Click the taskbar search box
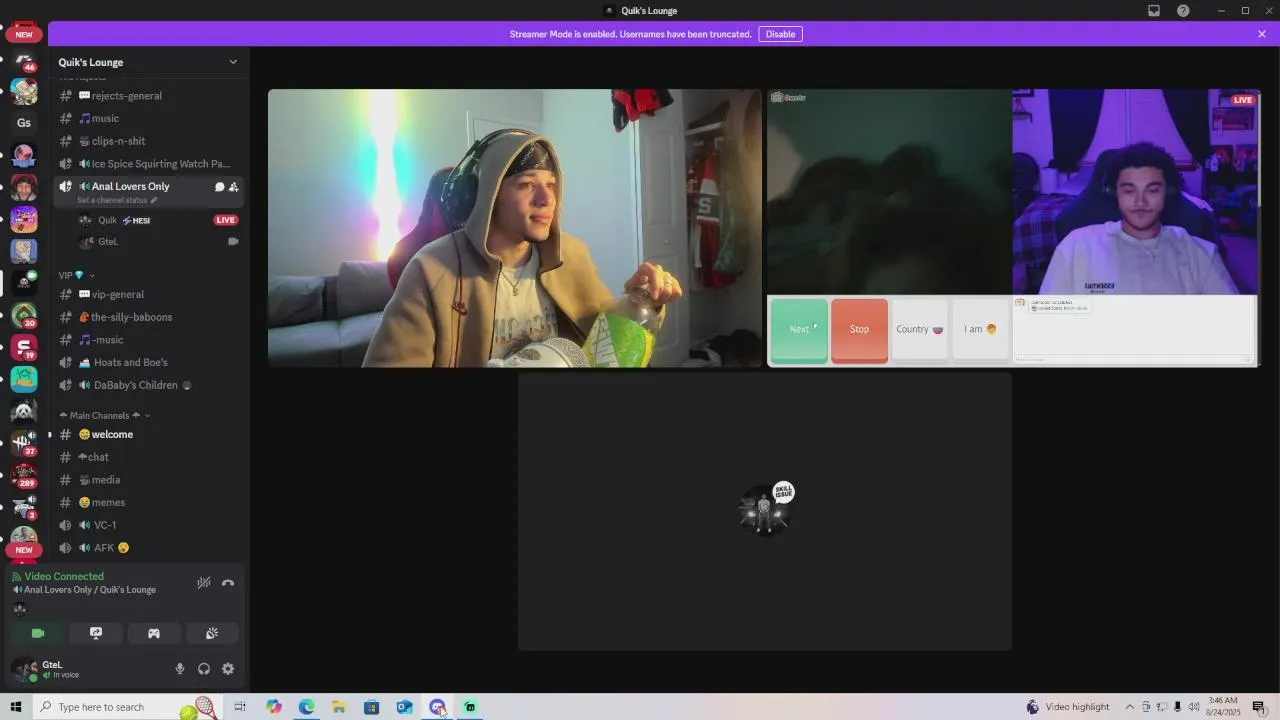Screen dimensions: 1280x720 pos(128,707)
